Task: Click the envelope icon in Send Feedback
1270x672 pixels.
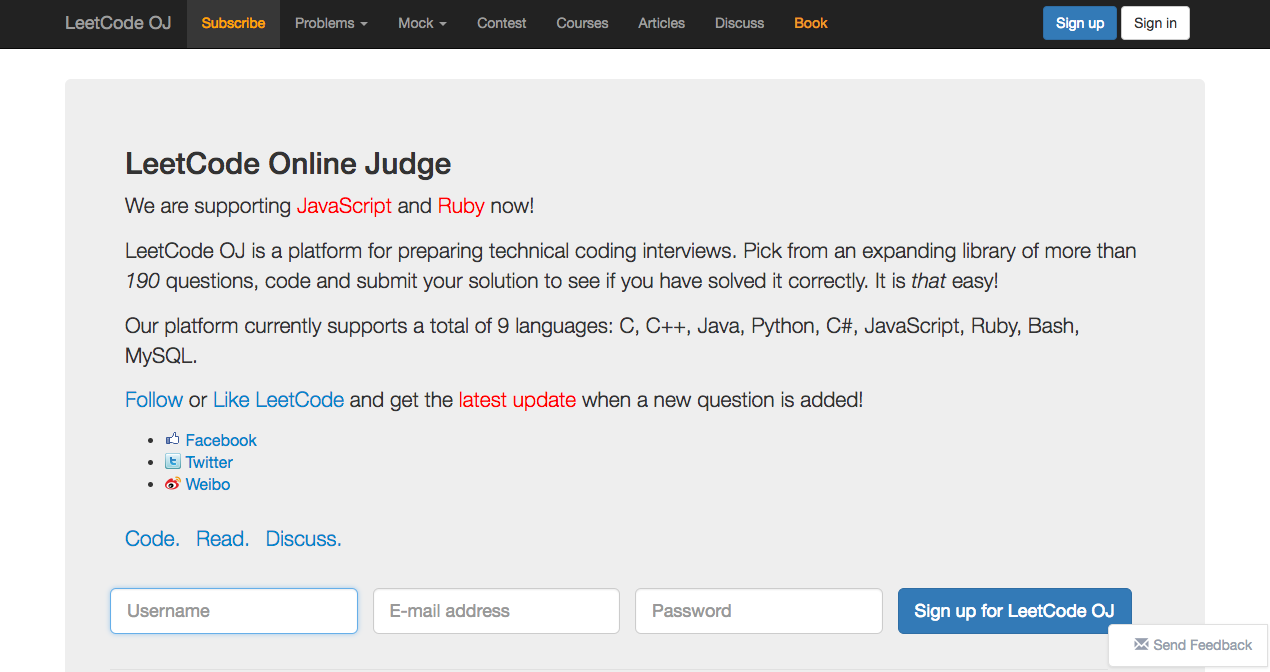Action: pyautogui.click(x=1141, y=645)
